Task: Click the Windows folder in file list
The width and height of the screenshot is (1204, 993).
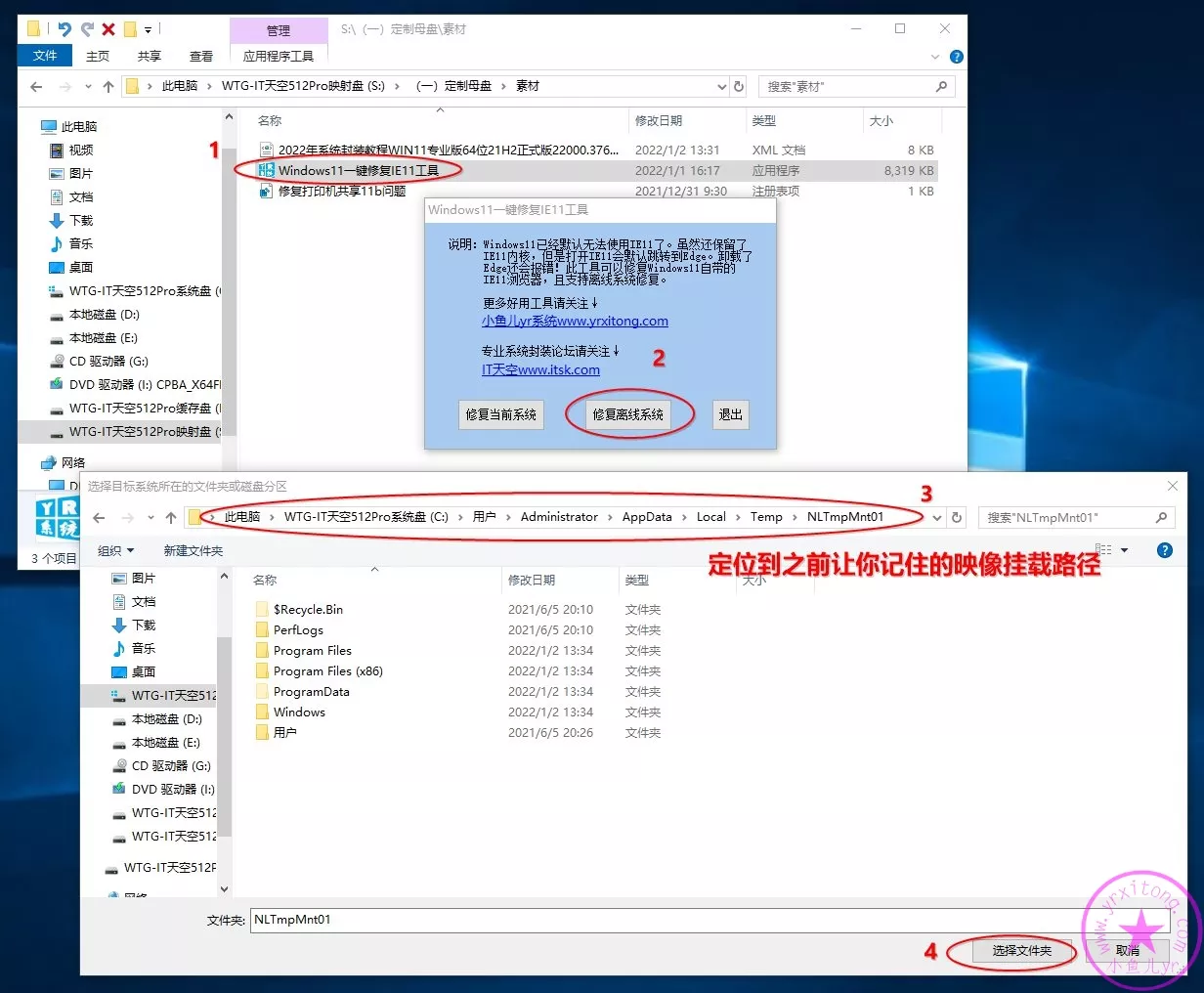Action: [x=299, y=712]
